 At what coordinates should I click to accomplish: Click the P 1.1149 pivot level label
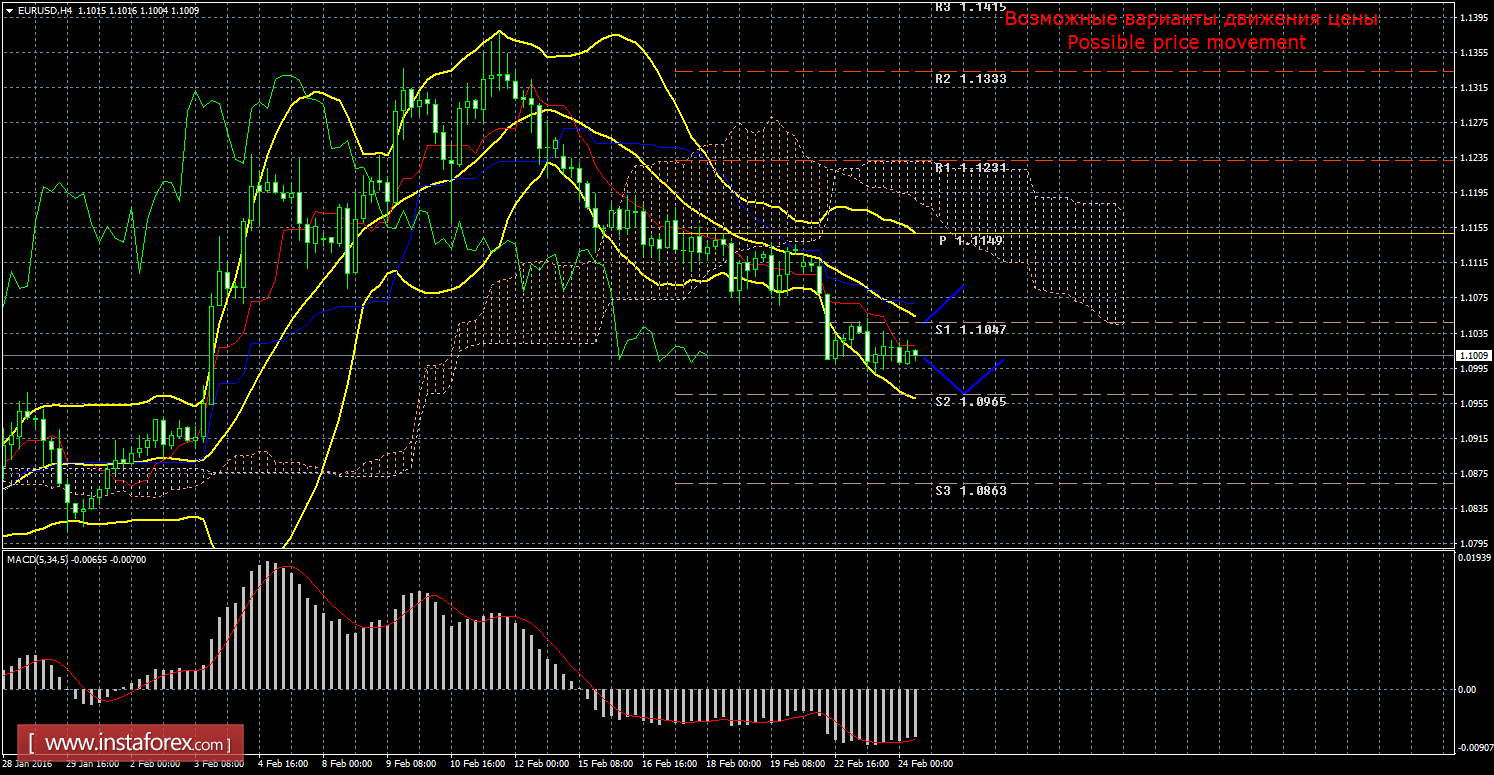pyautogui.click(x=970, y=240)
